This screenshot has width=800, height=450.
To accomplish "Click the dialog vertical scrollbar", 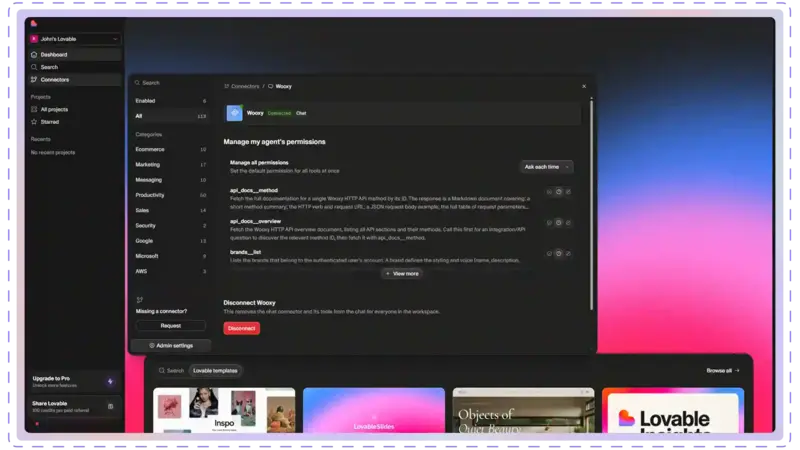I will (591, 204).
